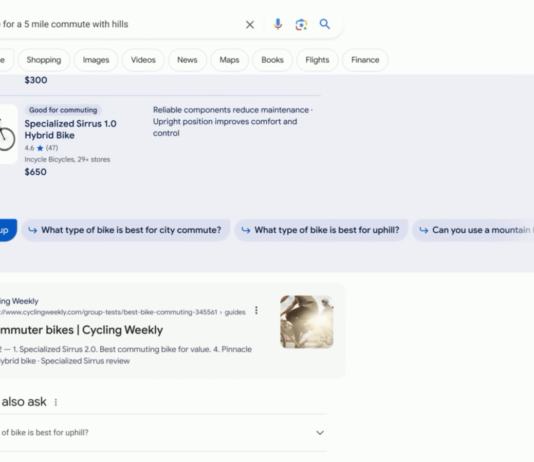The width and height of the screenshot is (534, 462).
Task: Ask What type of bike is best for uphill chip
Action: coord(321,230)
